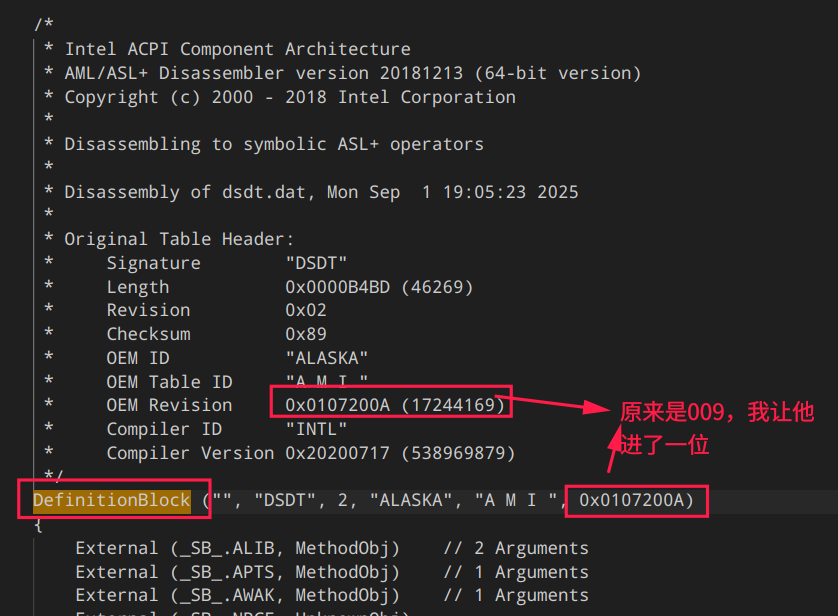Click the "ALASKA" OEM ID value in the header
Image resolution: width=838 pixels, height=616 pixels.
327,358
